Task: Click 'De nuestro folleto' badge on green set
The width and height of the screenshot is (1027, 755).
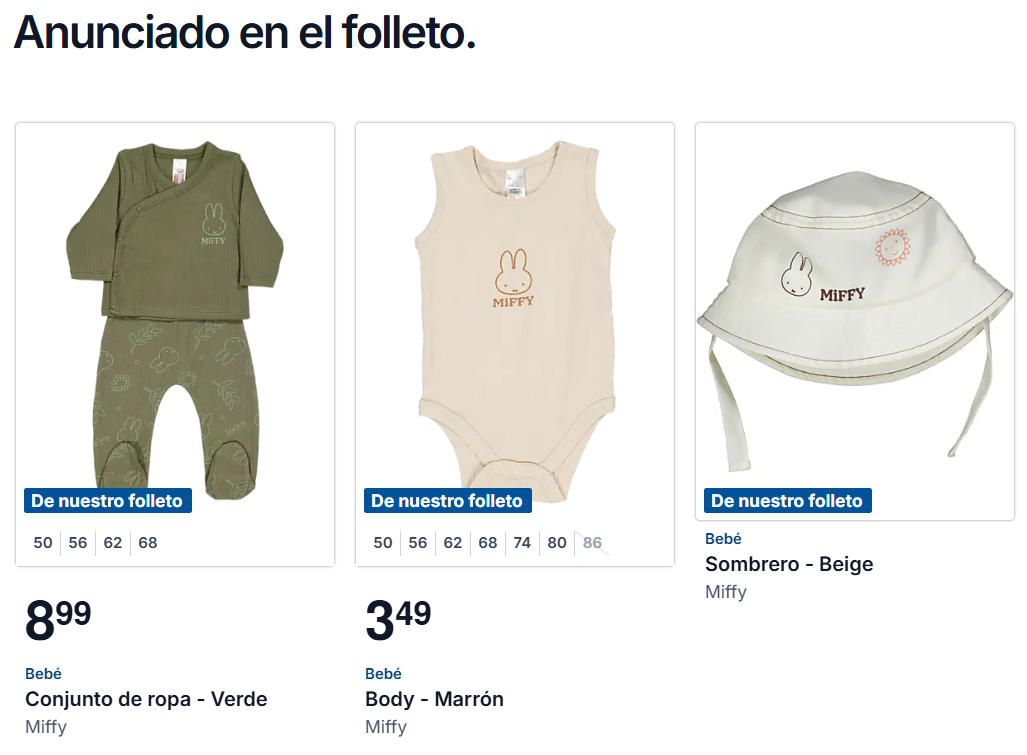Action: pos(107,501)
